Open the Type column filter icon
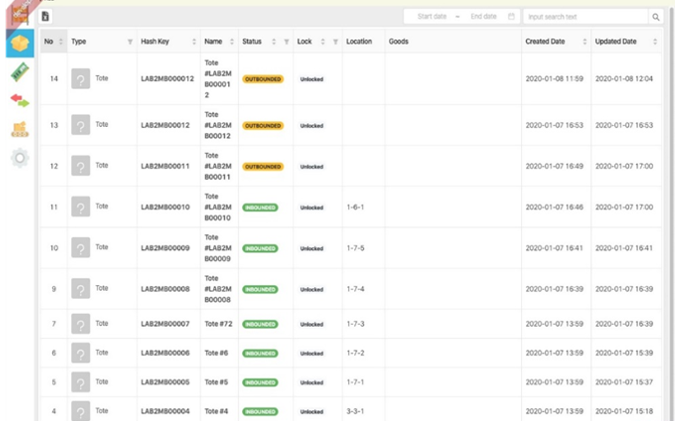The height and width of the screenshot is (421, 675). [x=130, y=42]
